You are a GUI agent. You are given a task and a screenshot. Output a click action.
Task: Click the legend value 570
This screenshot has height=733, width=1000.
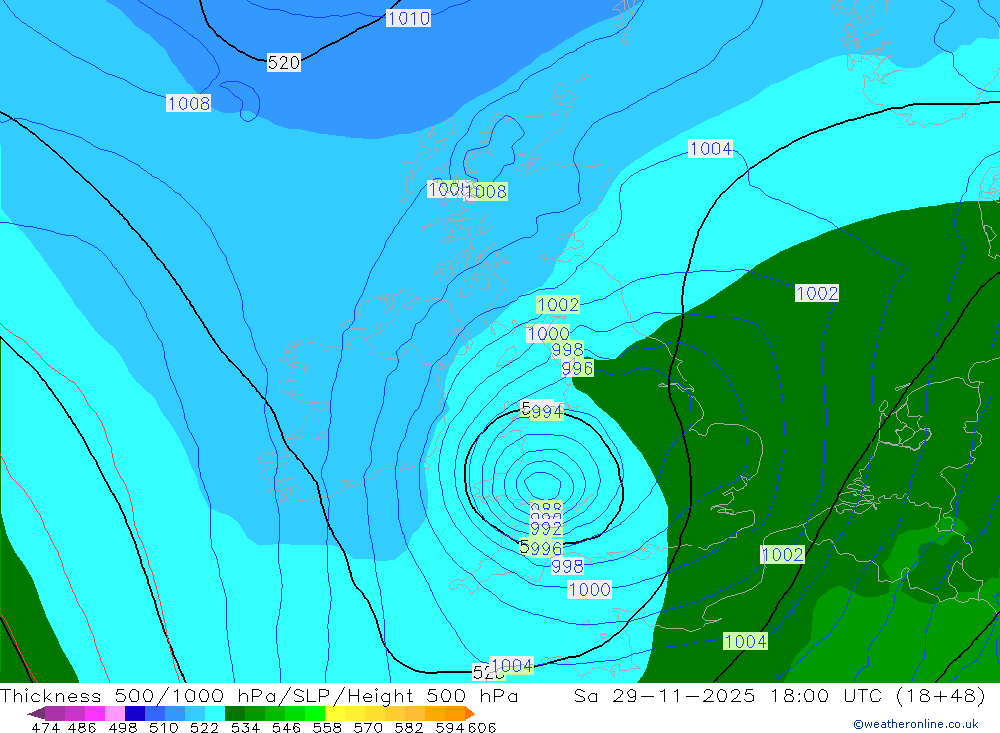click(x=368, y=727)
